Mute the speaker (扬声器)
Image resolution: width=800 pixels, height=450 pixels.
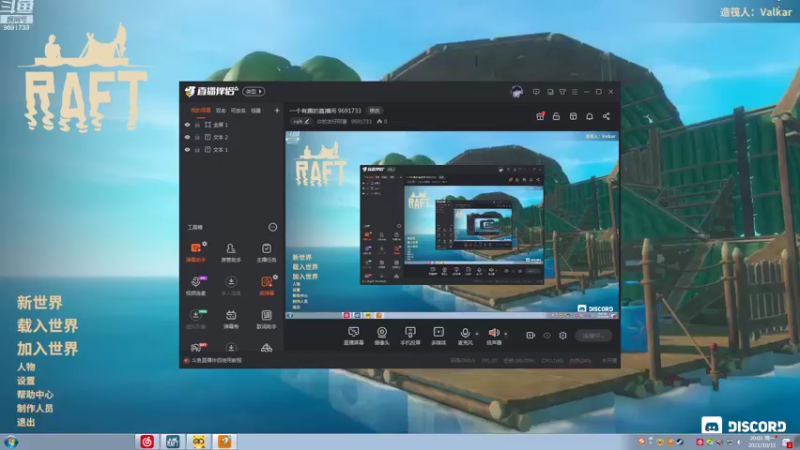493,336
